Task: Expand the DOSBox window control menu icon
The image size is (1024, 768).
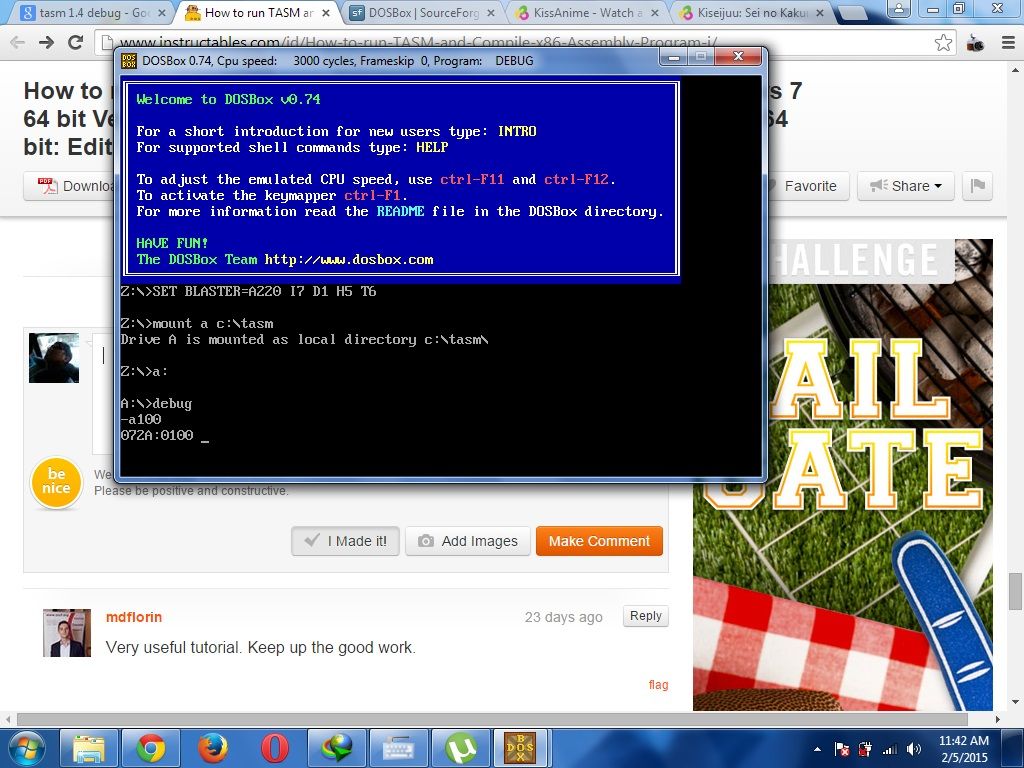Action: [x=129, y=59]
